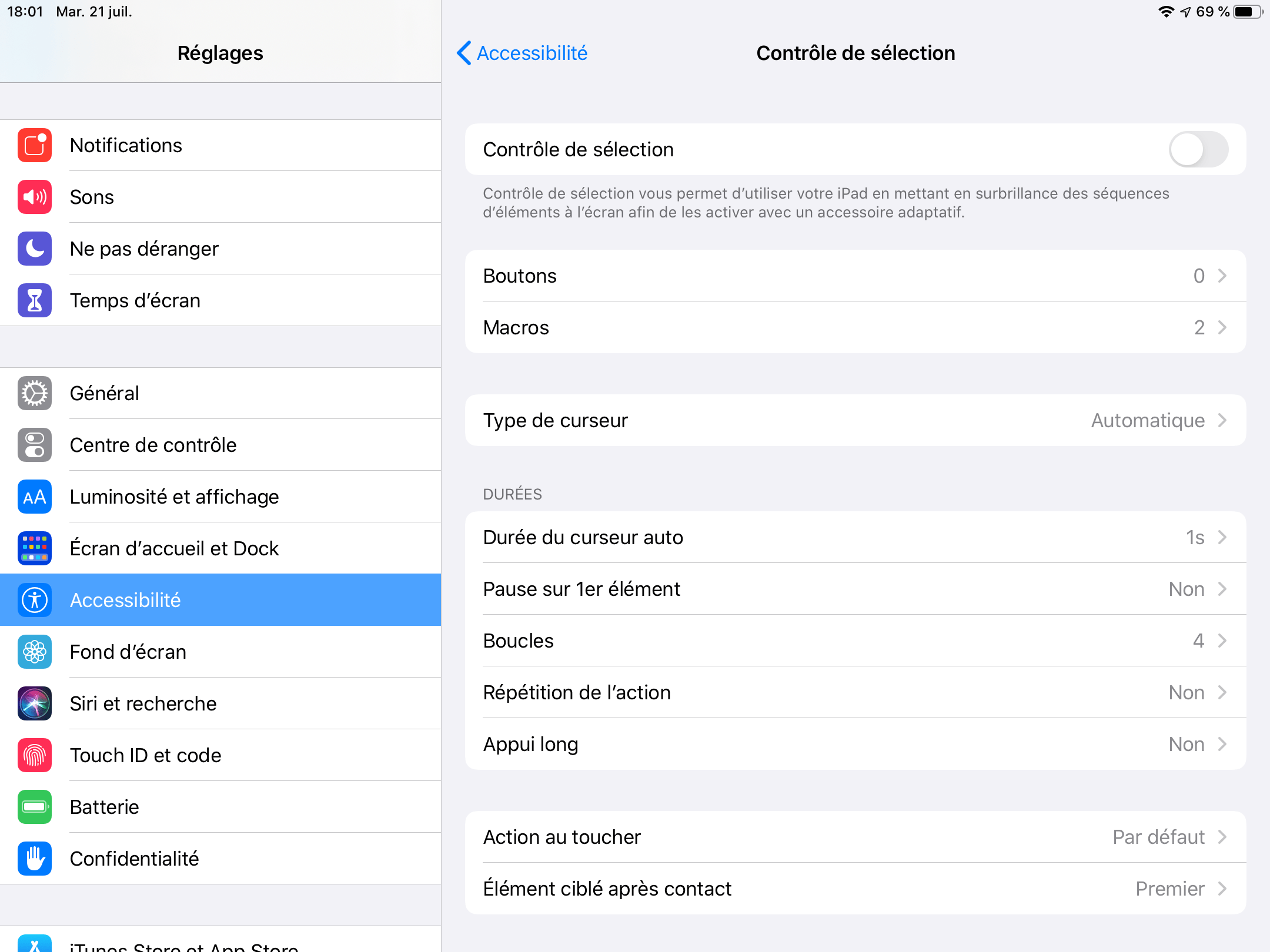Tap the Siri et recherche icon
The width and height of the screenshot is (1270, 952).
click(x=35, y=703)
